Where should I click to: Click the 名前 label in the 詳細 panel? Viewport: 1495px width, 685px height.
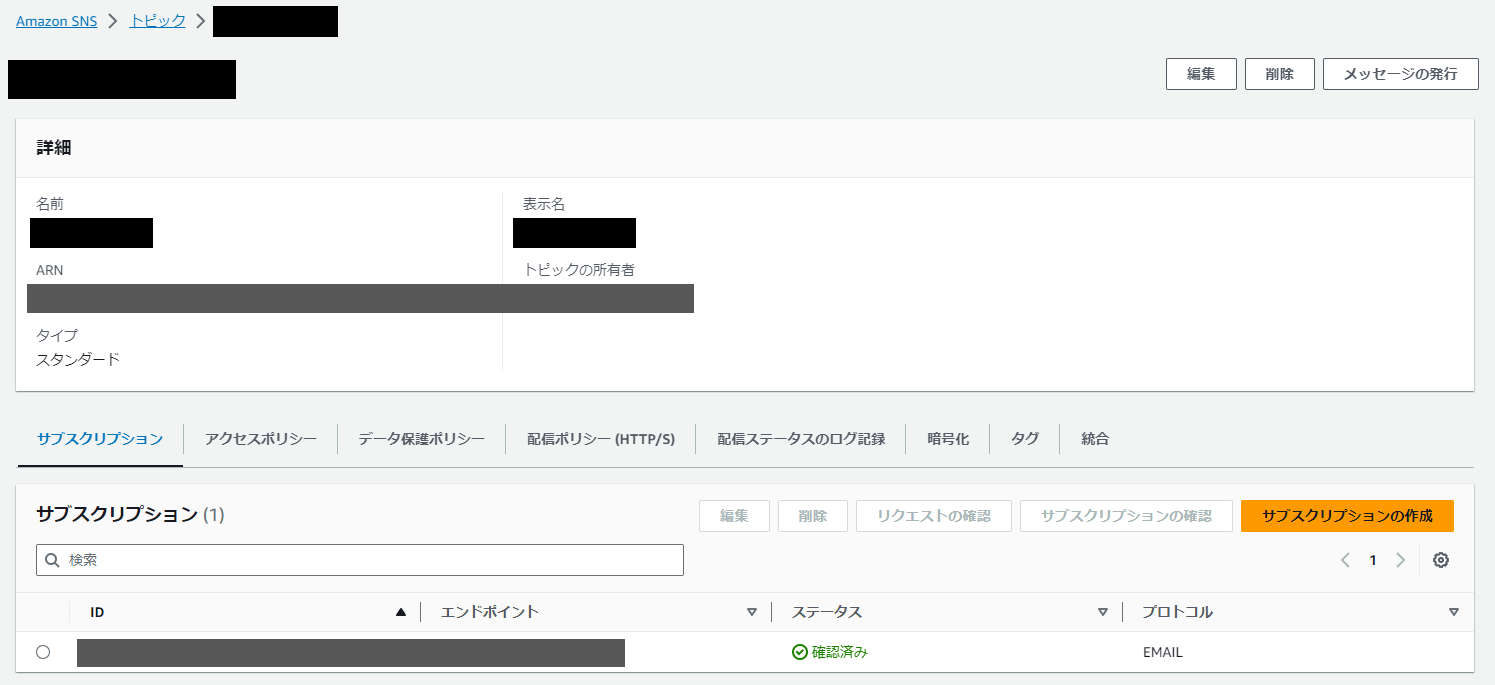point(50,204)
